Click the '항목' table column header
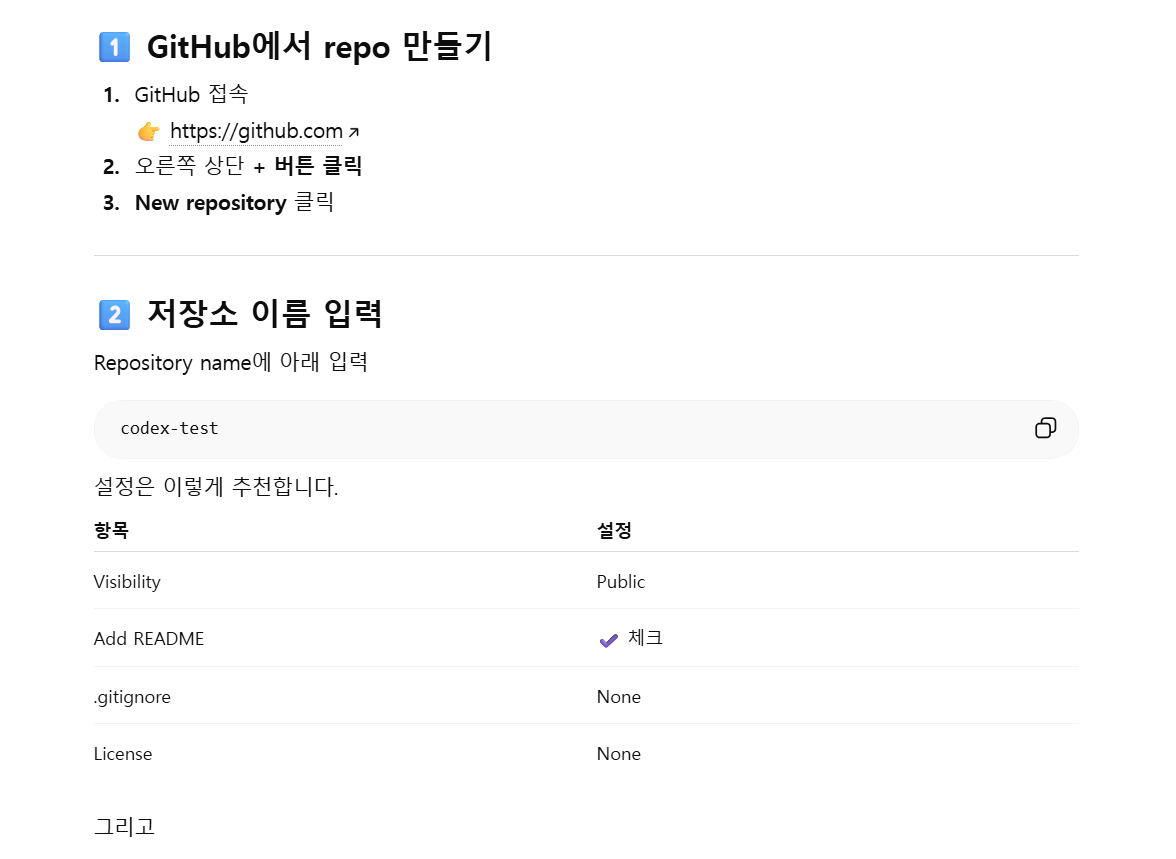The height and width of the screenshot is (859, 1176). pyautogui.click(x=111, y=530)
